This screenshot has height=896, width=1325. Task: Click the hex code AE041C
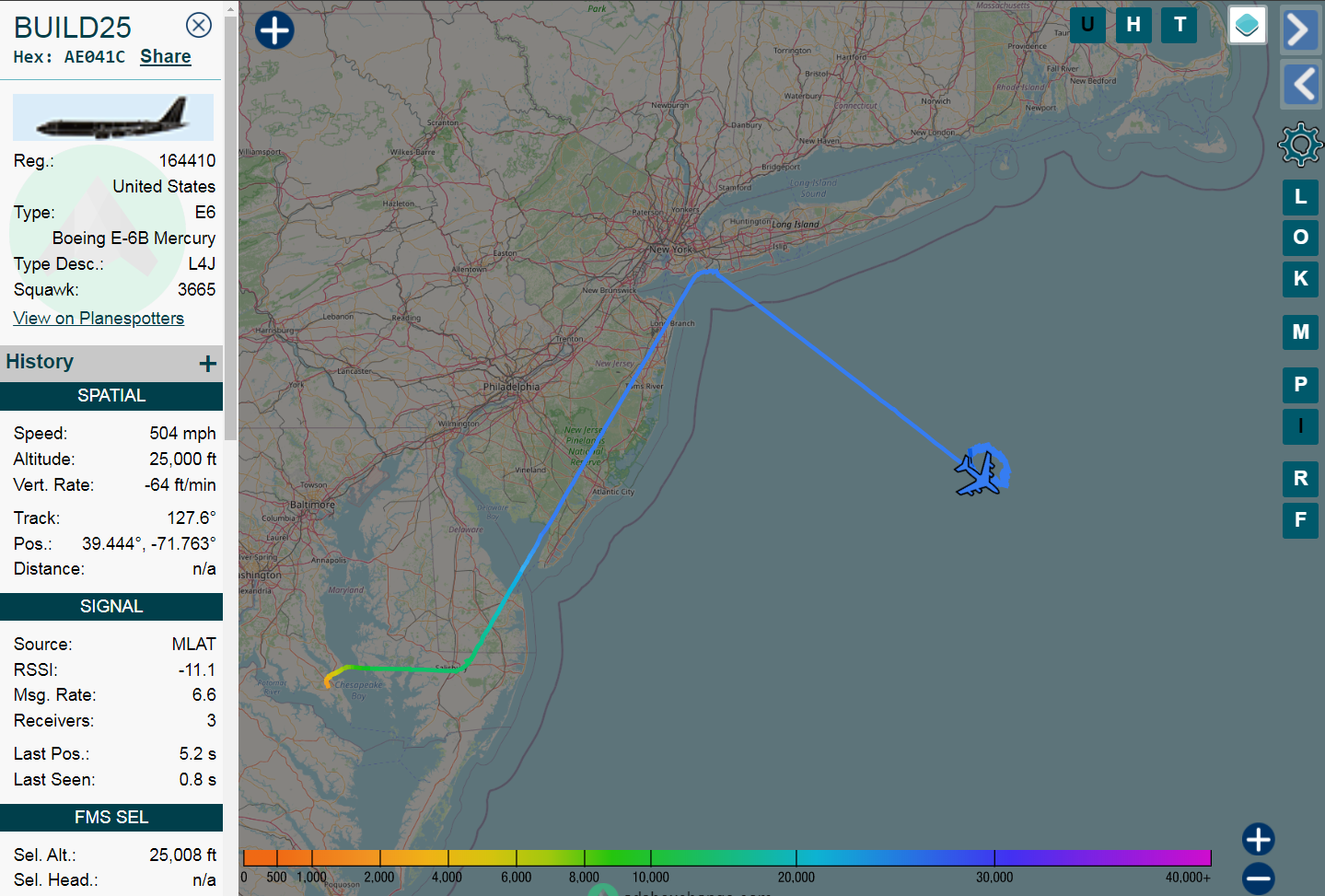point(94,57)
